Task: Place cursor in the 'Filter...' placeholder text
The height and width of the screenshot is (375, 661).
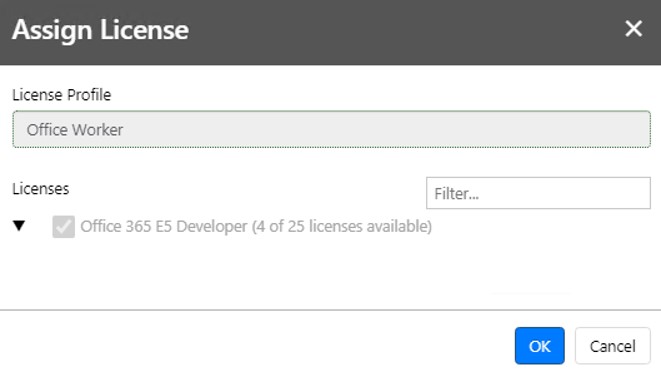Action: [457, 194]
